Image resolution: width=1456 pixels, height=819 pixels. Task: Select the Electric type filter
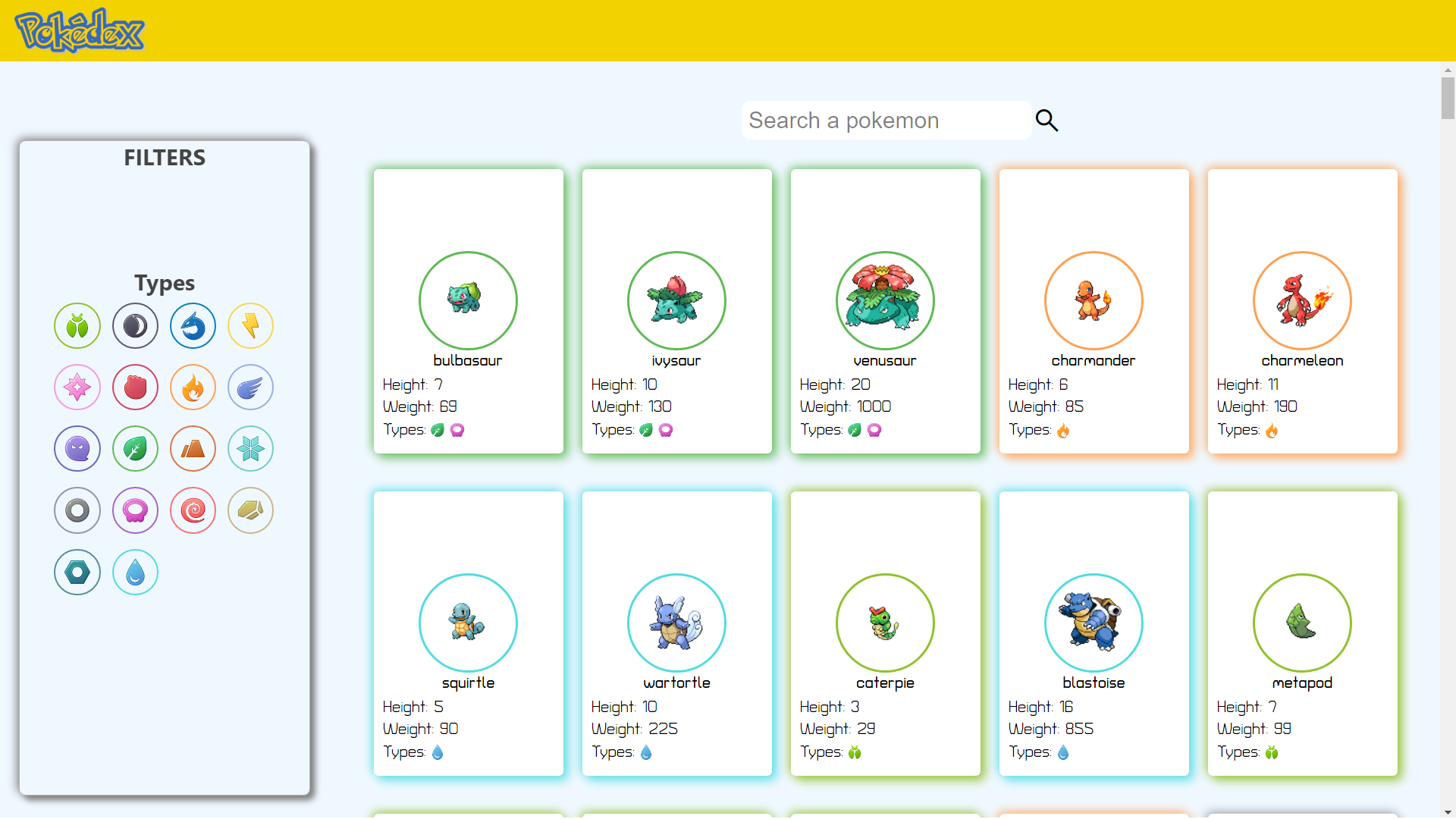[250, 325]
